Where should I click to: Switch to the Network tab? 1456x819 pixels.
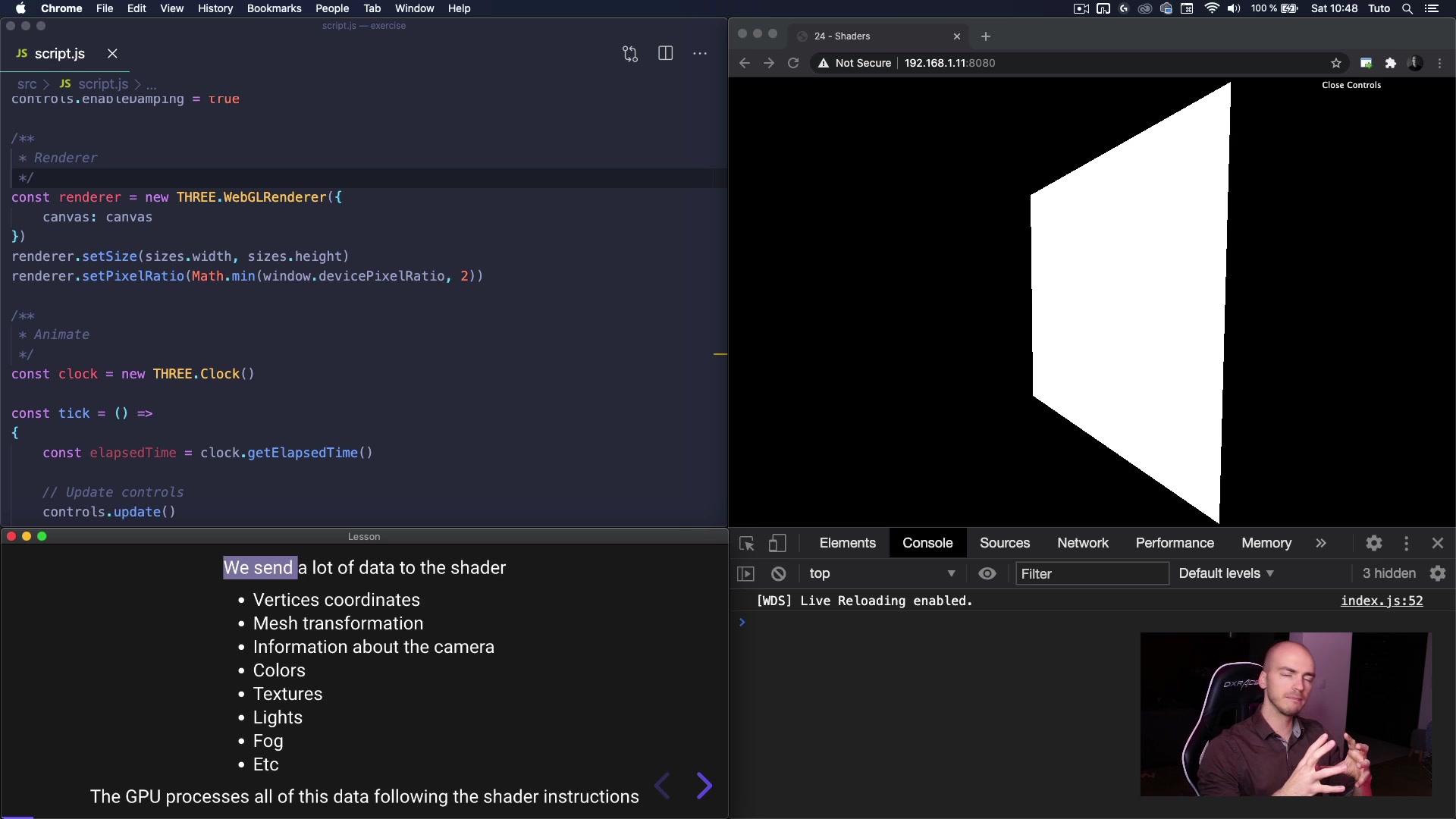(1082, 543)
